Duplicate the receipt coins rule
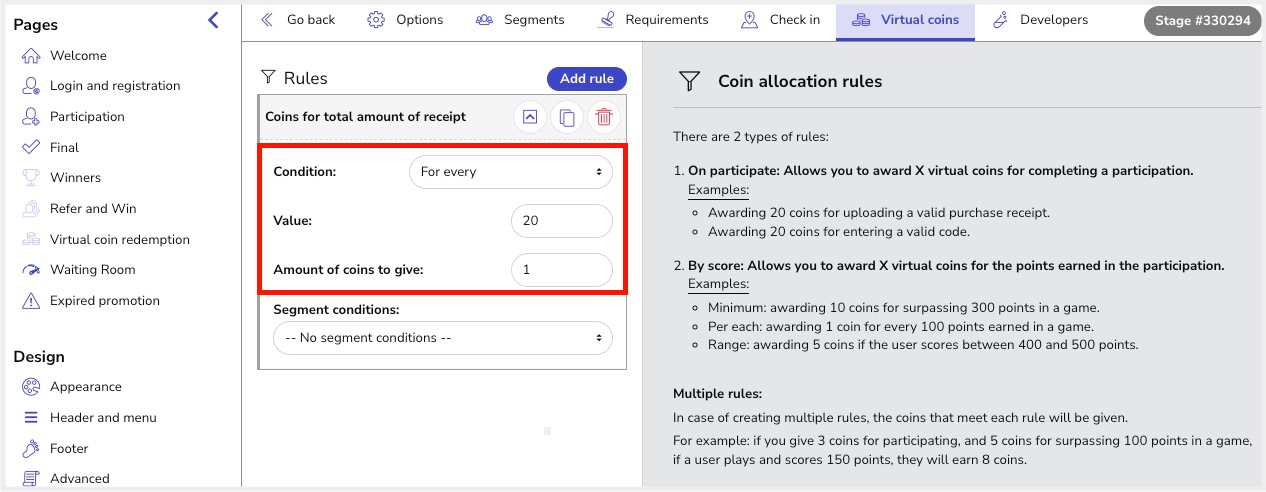 (x=567, y=117)
